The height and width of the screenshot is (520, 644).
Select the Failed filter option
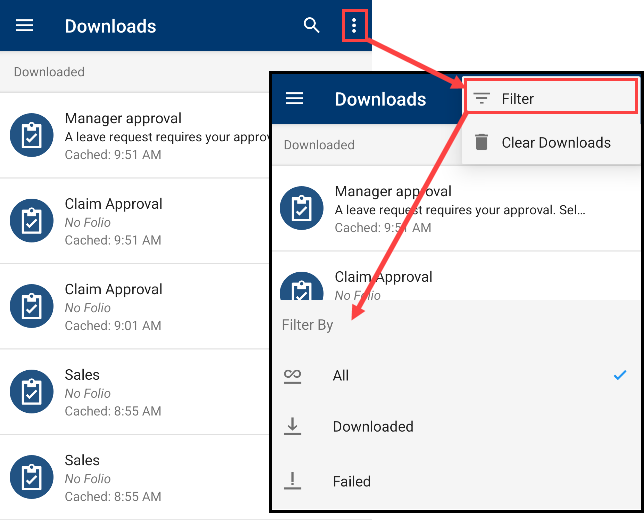(455, 481)
